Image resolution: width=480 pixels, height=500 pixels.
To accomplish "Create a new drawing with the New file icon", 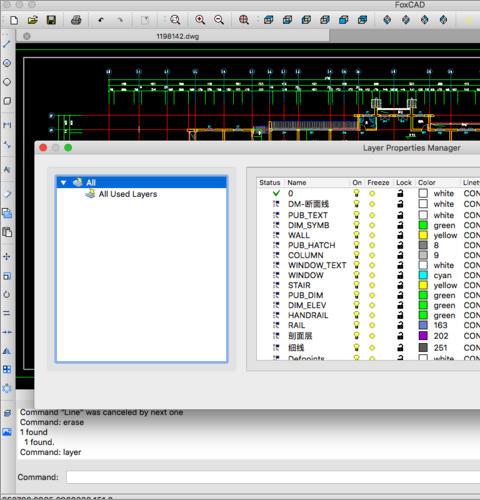I will point(14,20).
